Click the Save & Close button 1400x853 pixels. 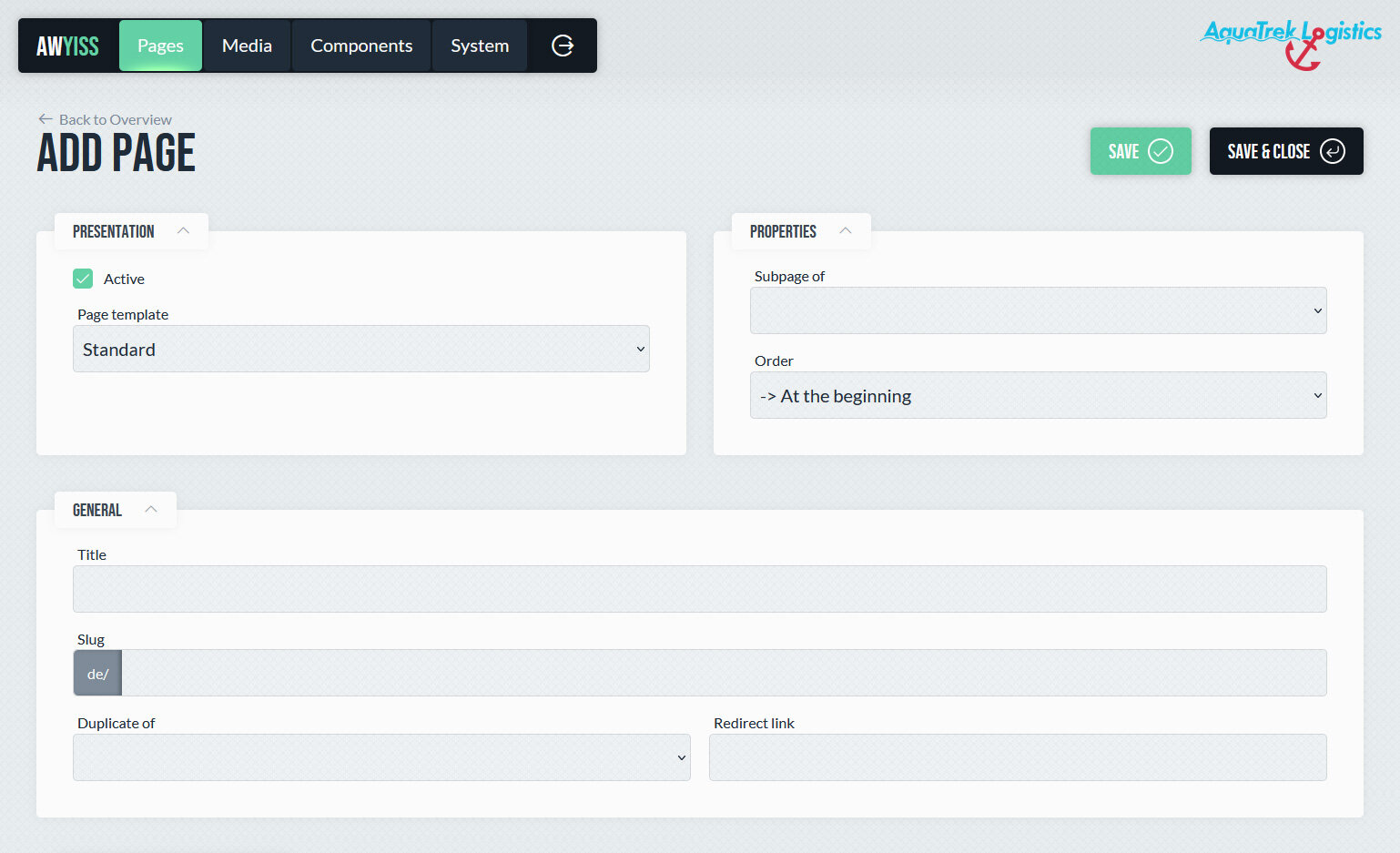(x=1285, y=151)
